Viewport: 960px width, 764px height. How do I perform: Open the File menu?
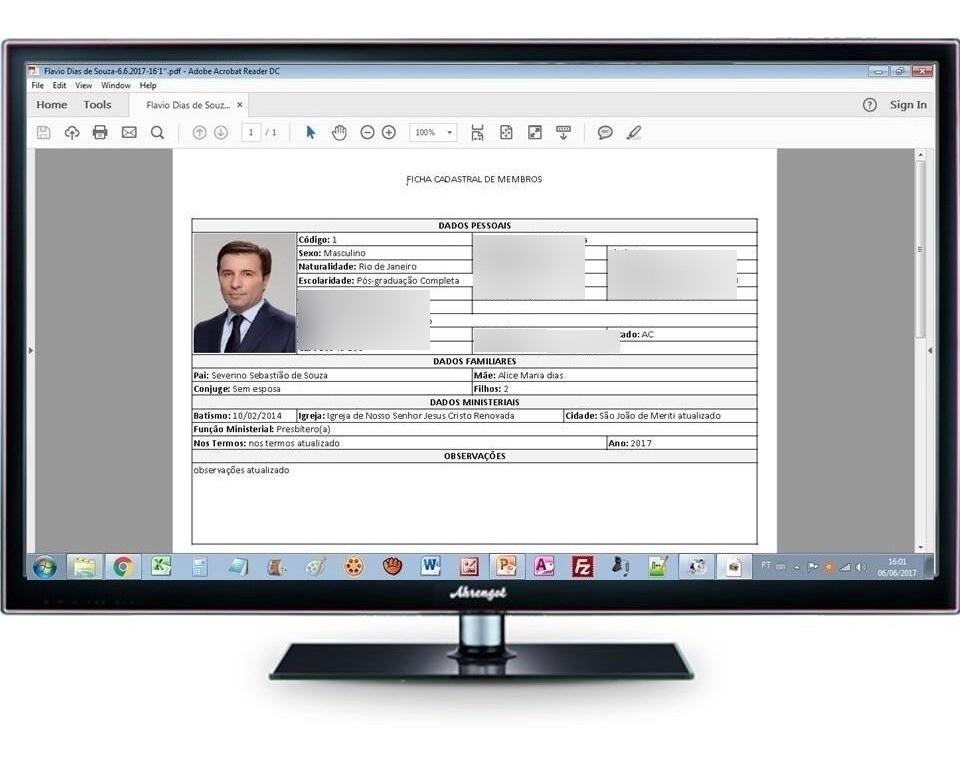(37, 86)
